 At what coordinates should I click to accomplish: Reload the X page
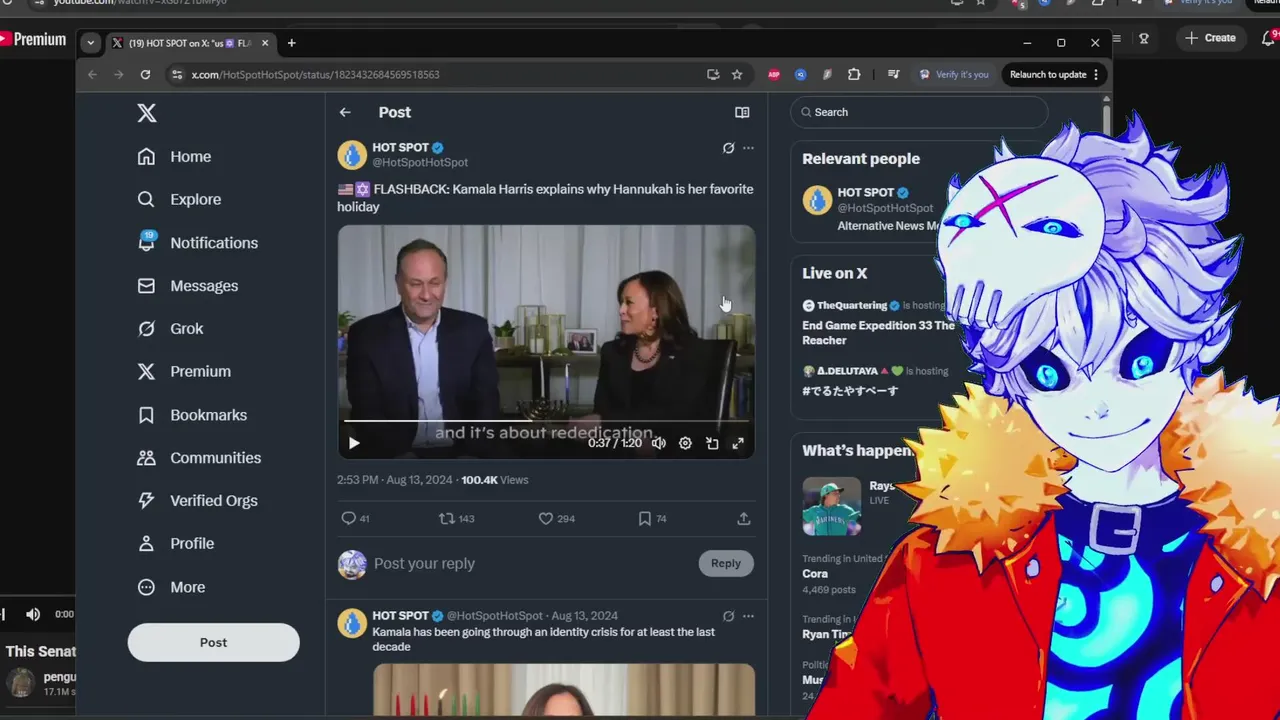click(145, 74)
